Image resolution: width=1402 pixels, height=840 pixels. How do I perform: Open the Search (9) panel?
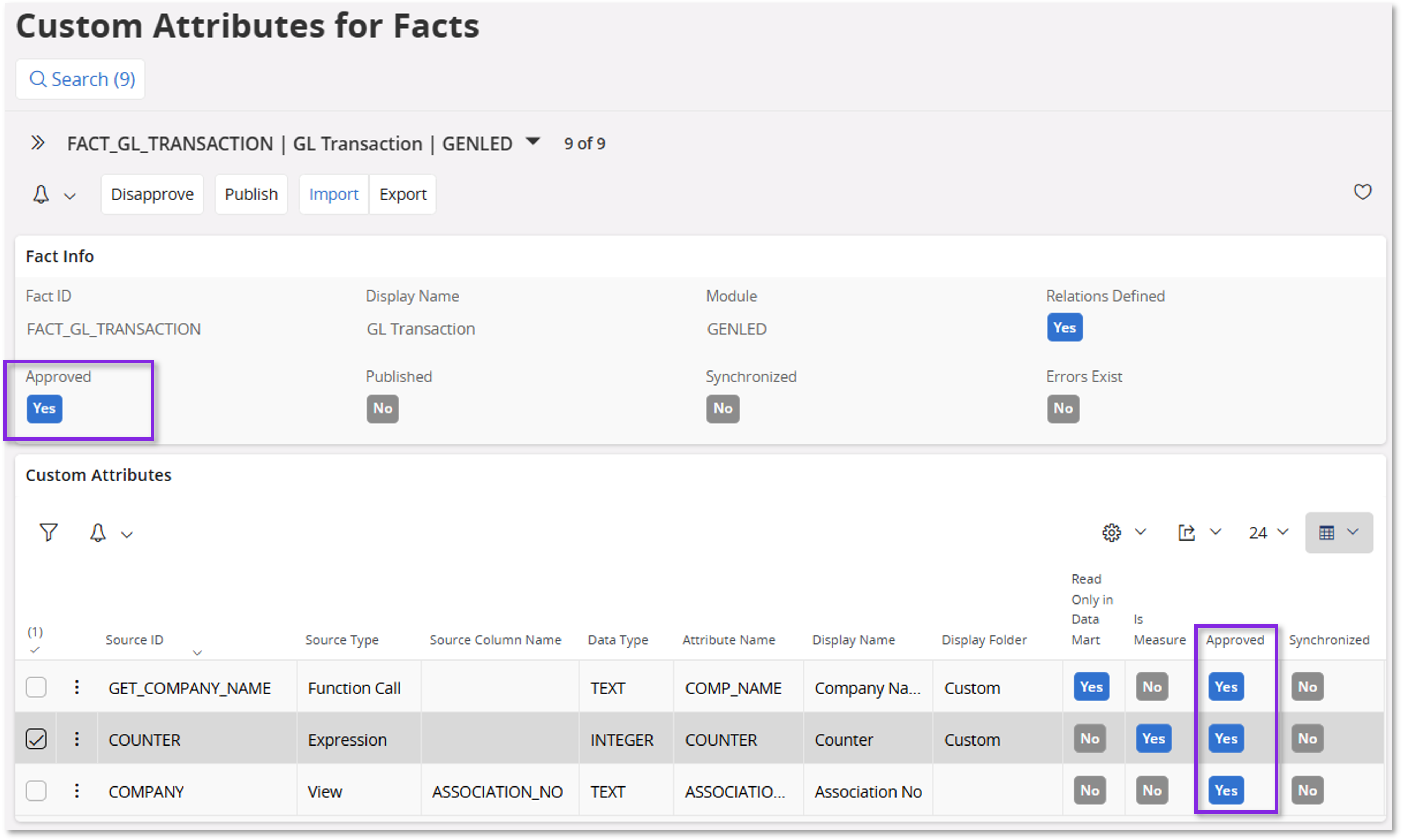(81, 79)
